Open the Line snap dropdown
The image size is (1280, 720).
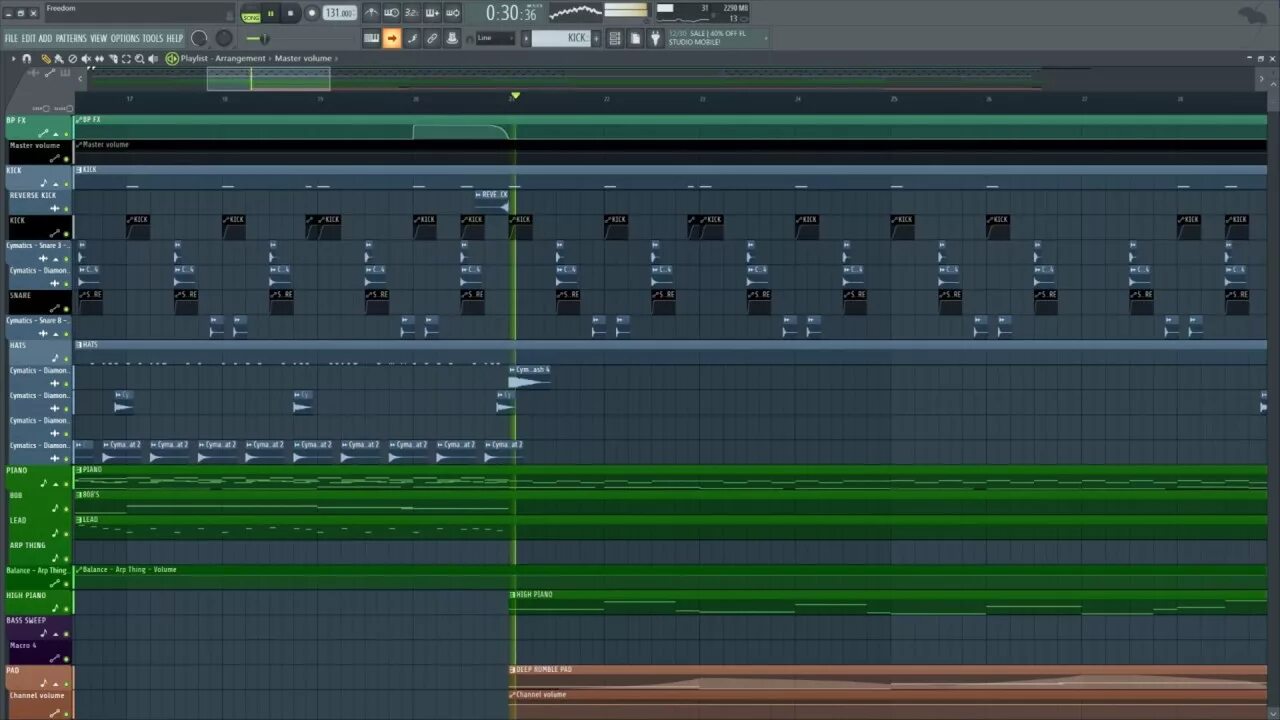[497, 38]
